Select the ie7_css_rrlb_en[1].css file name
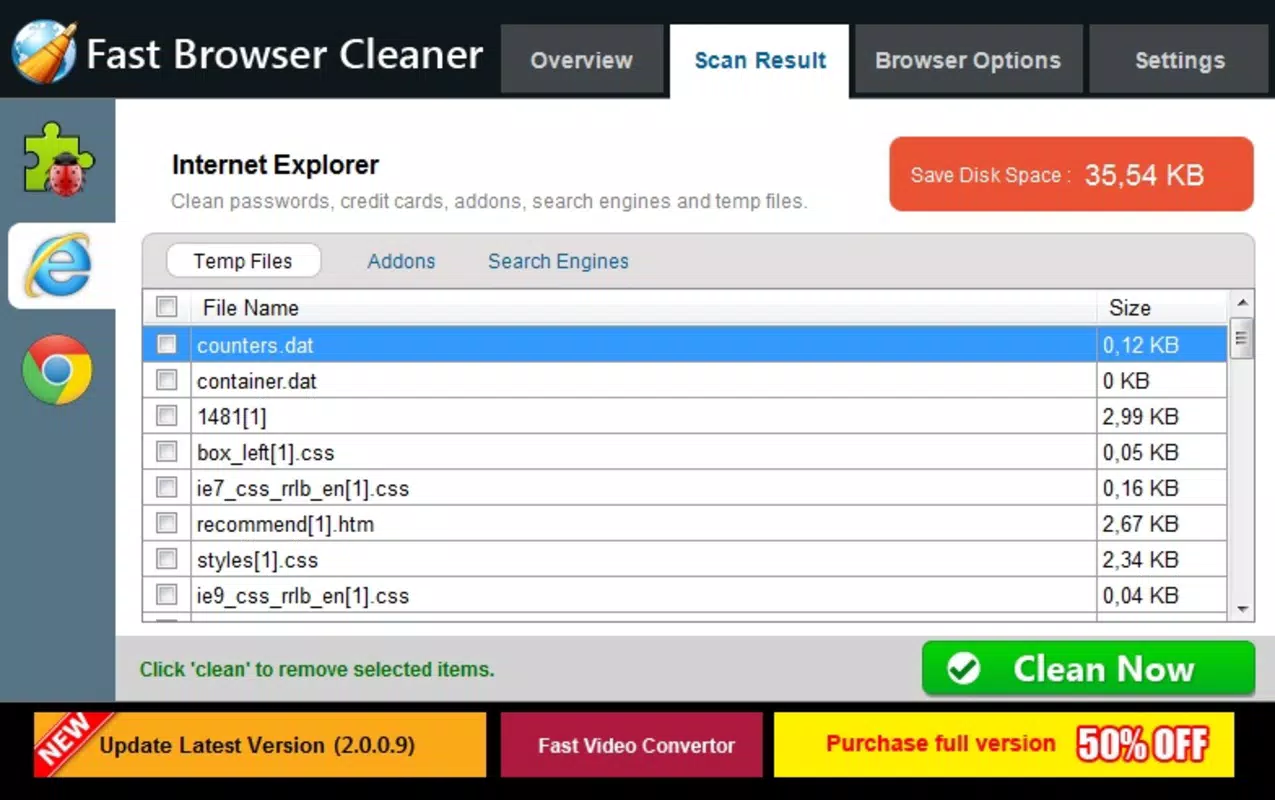The height and width of the screenshot is (800, 1275). [x=303, y=489]
